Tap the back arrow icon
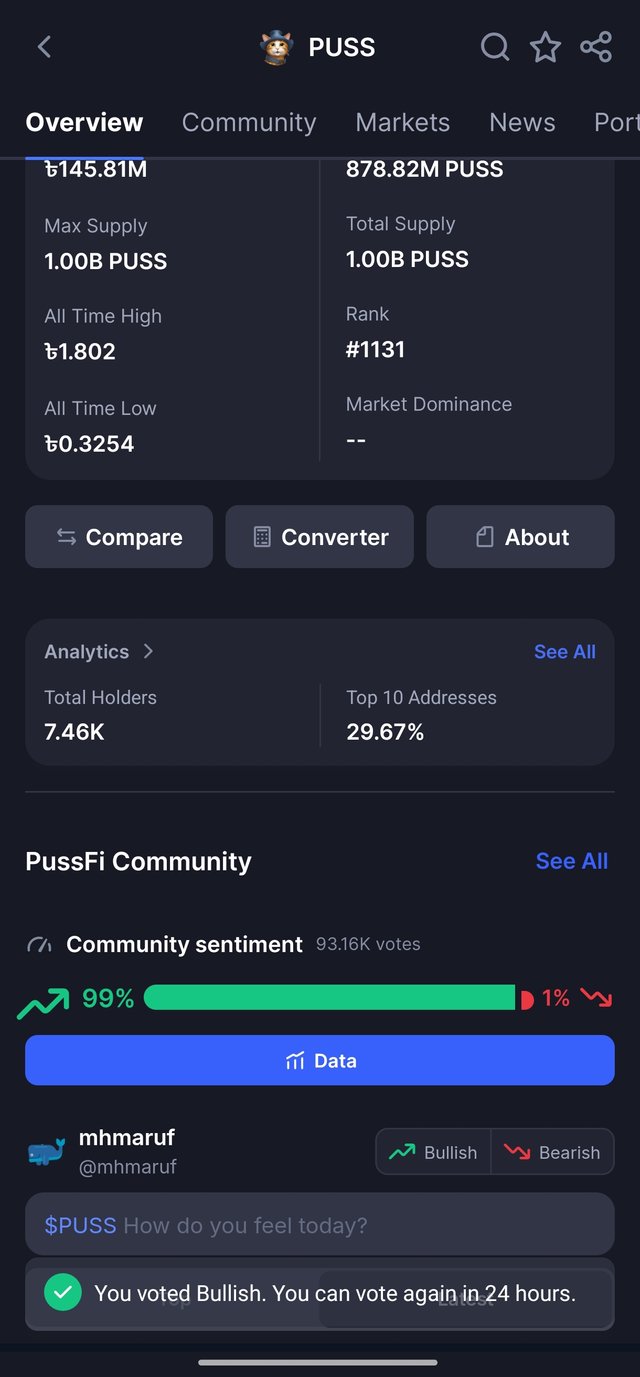Viewport: 640px width, 1377px height. point(44,47)
